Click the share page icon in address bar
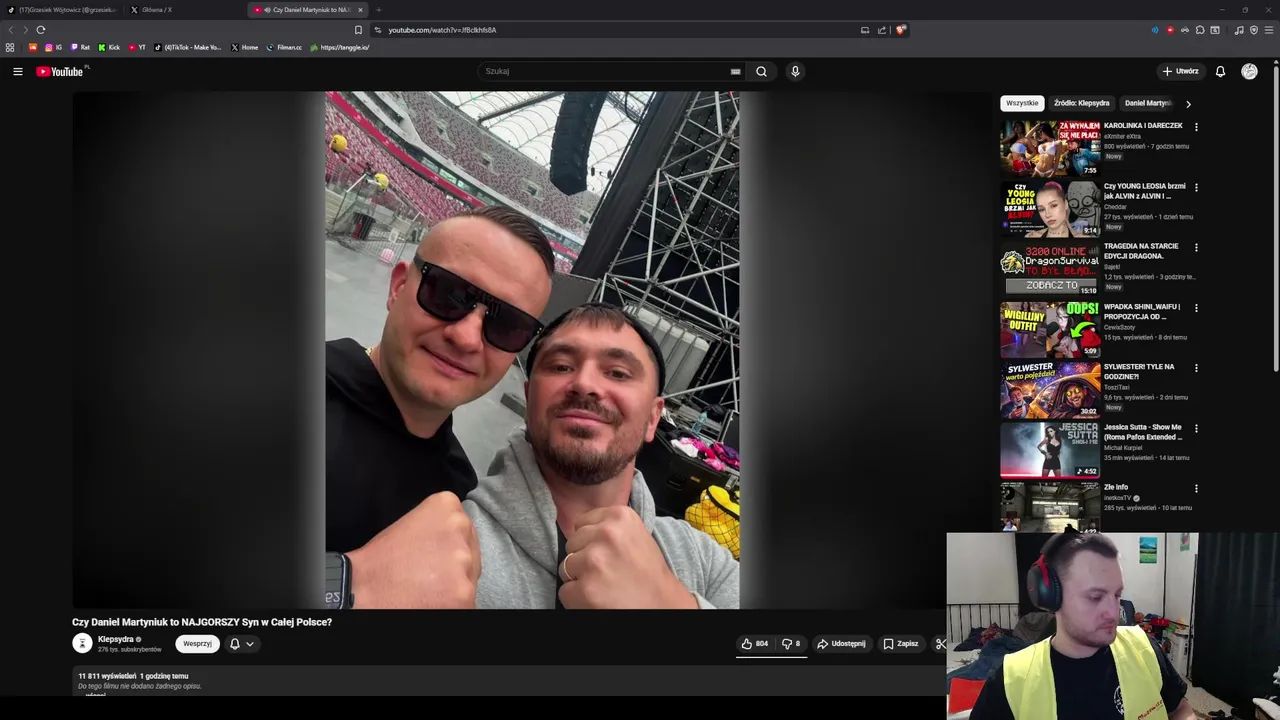Screen dimensions: 1280x720 pyautogui.click(x=882, y=30)
